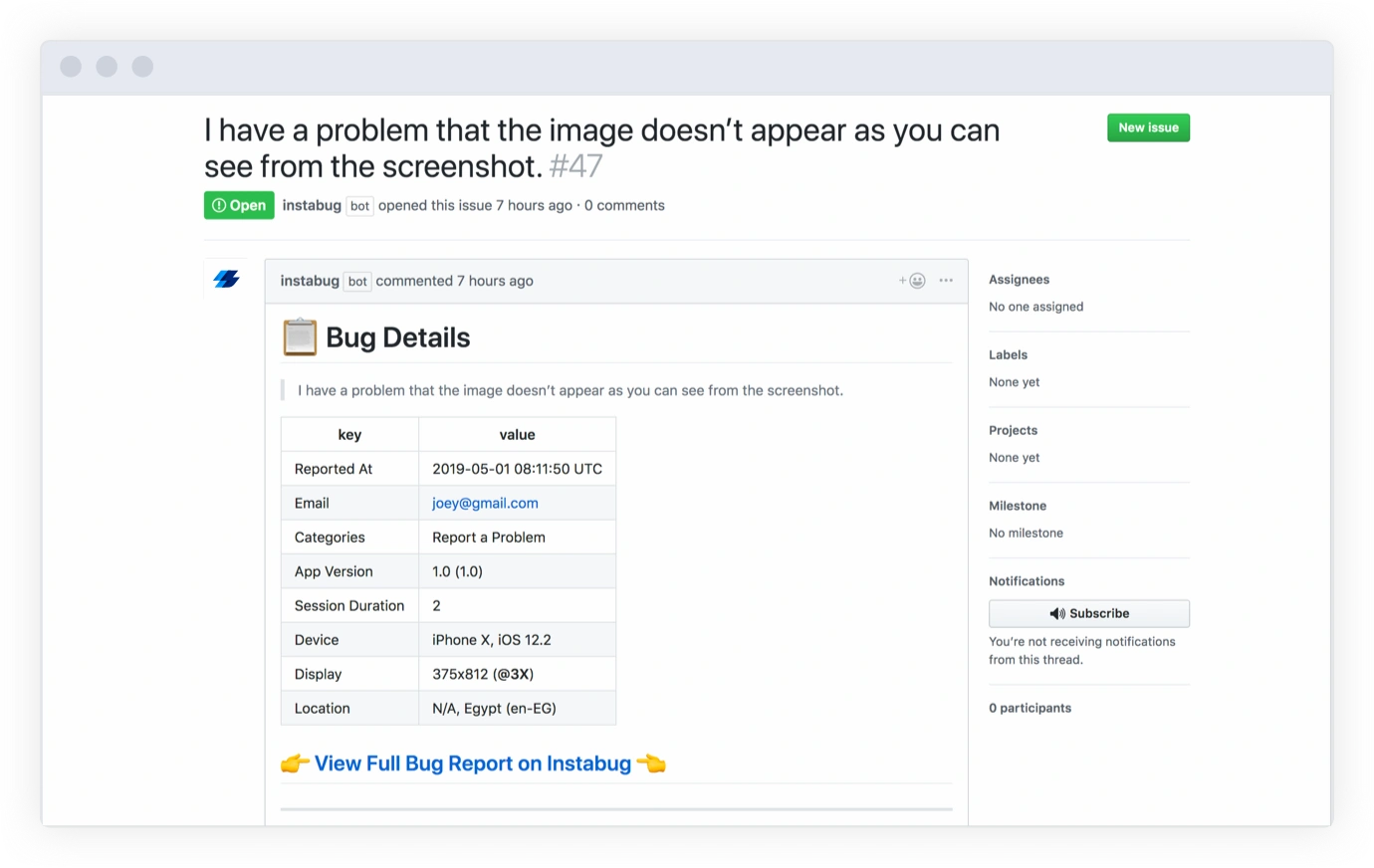Select the 'N/A, Egypt (en-EG)' location cell

(517, 708)
